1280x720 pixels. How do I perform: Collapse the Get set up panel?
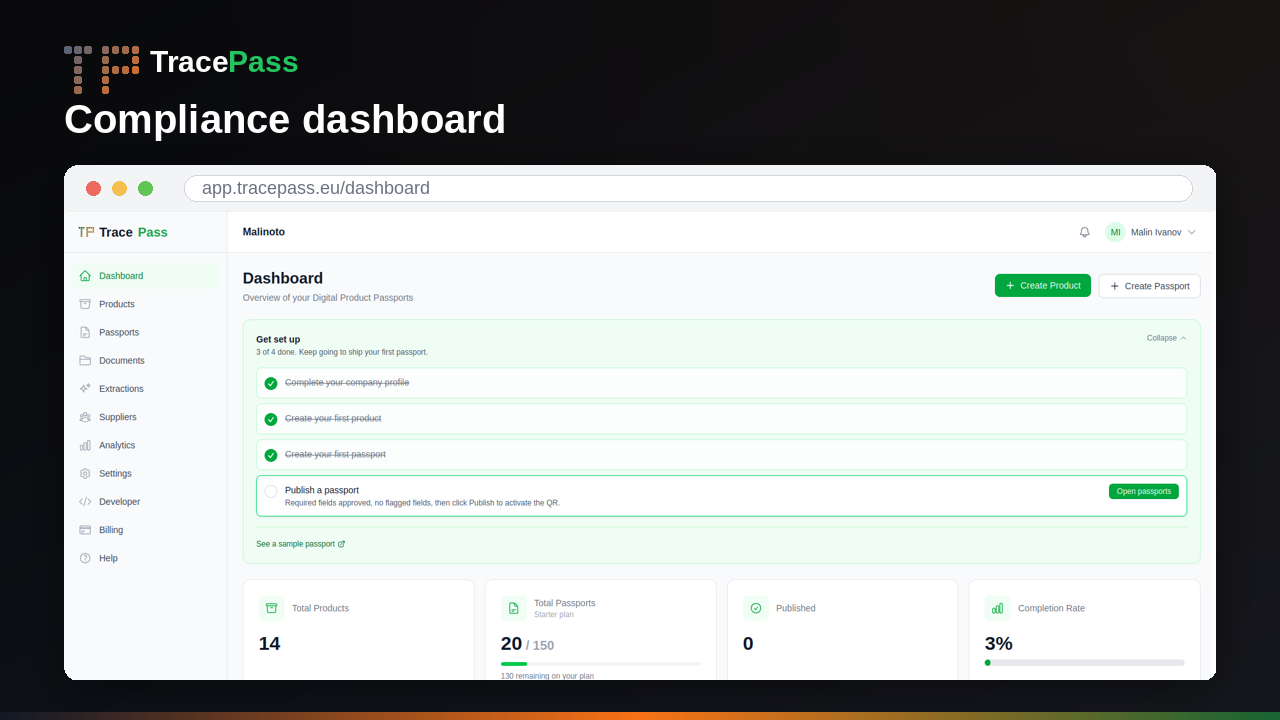1166,338
